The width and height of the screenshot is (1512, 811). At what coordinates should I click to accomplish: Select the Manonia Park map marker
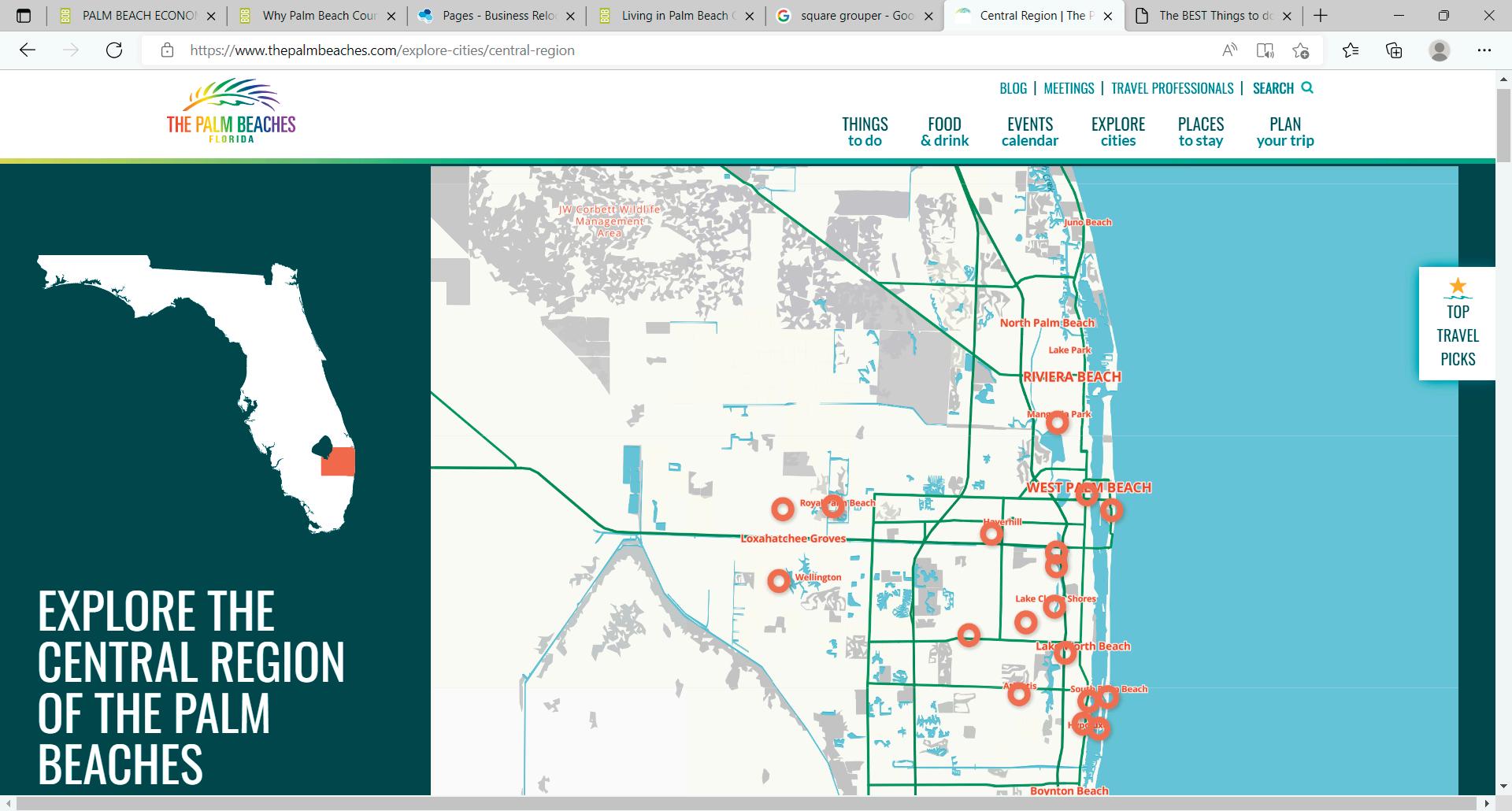(x=1057, y=423)
